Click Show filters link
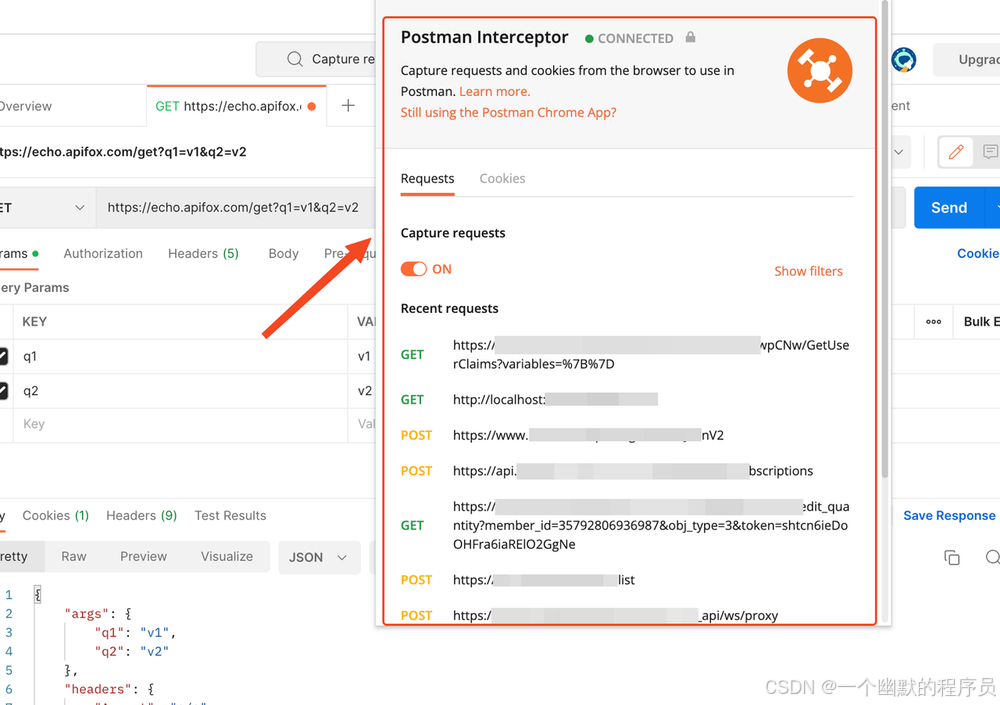Screen dimensions: 1000x705 [x=808, y=271]
